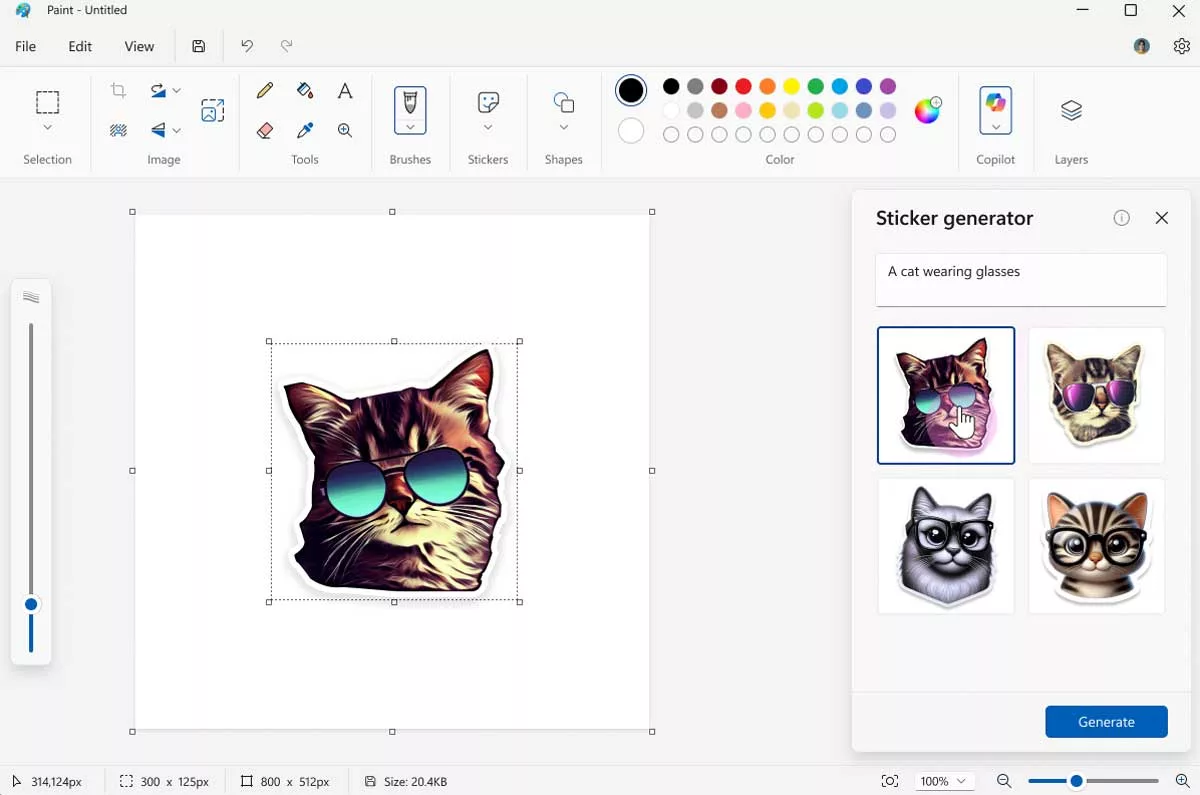Viewport: 1200px width, 795px height.
Task: Close the Sticker generator panel
Action: pos(1162,218)
